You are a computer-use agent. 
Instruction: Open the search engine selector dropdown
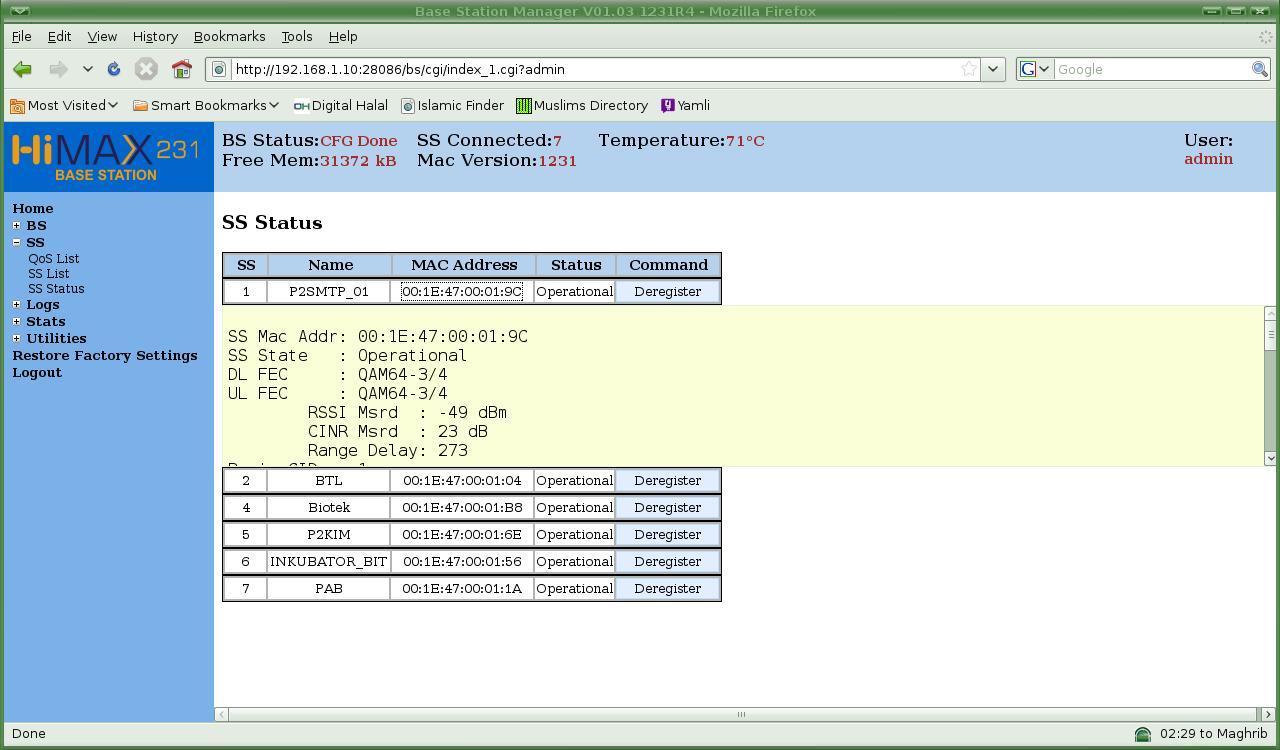click(x=1034, y=69)
